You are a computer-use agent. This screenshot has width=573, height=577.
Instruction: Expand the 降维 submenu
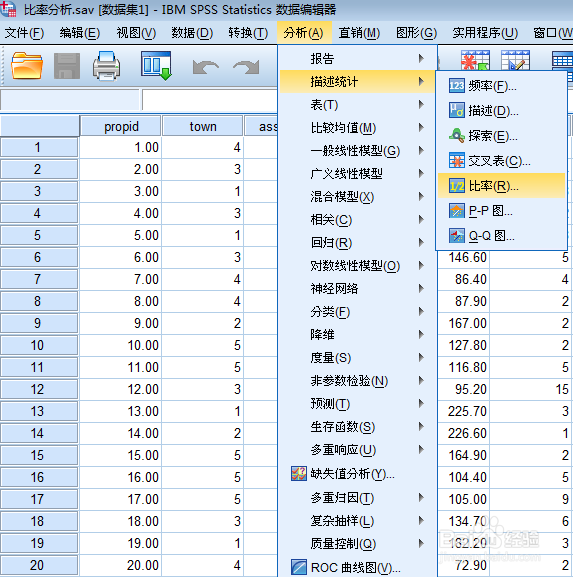(x=358, y=334)
